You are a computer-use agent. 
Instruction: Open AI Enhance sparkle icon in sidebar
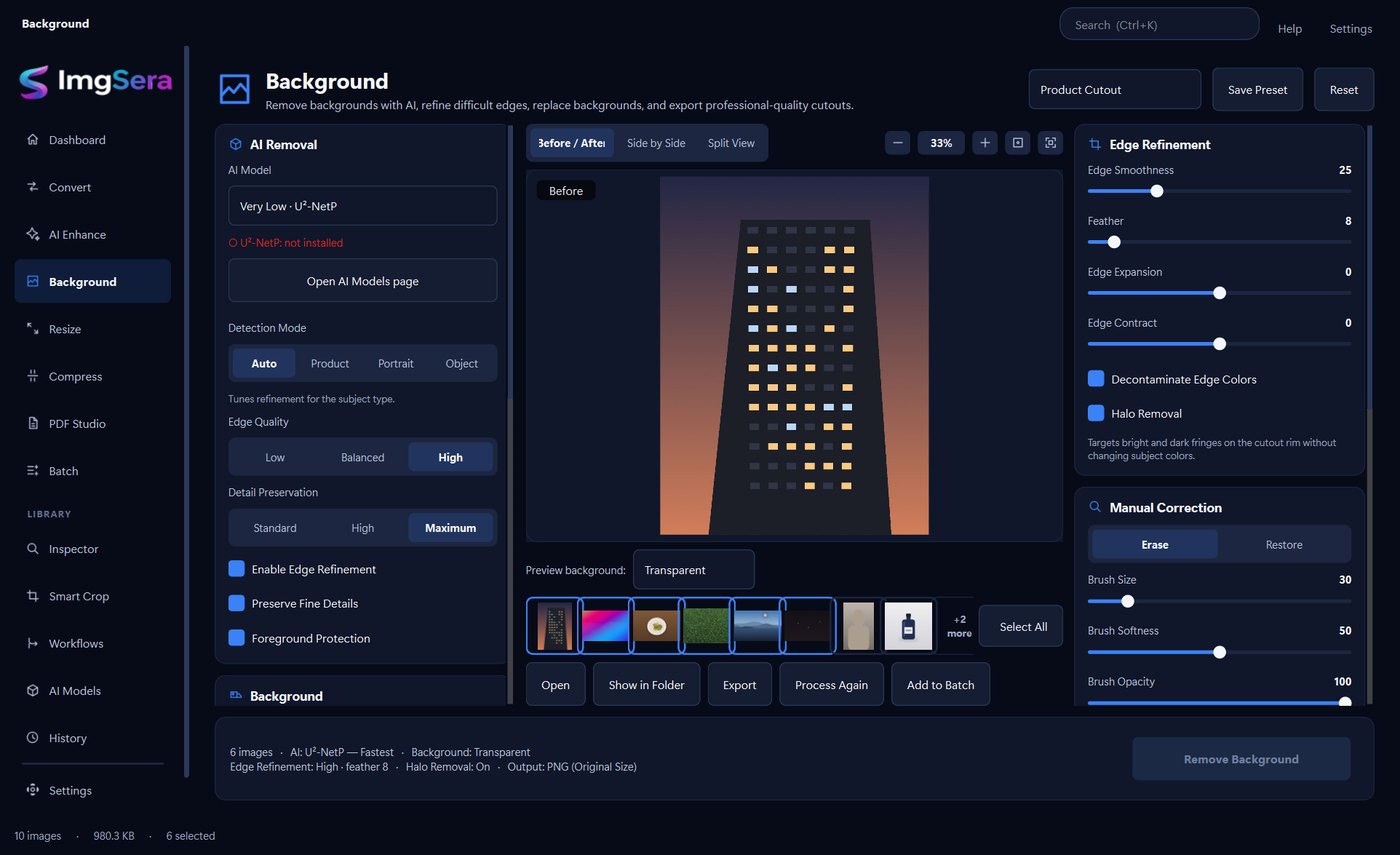pyautogui.click(x=33, y=234)
